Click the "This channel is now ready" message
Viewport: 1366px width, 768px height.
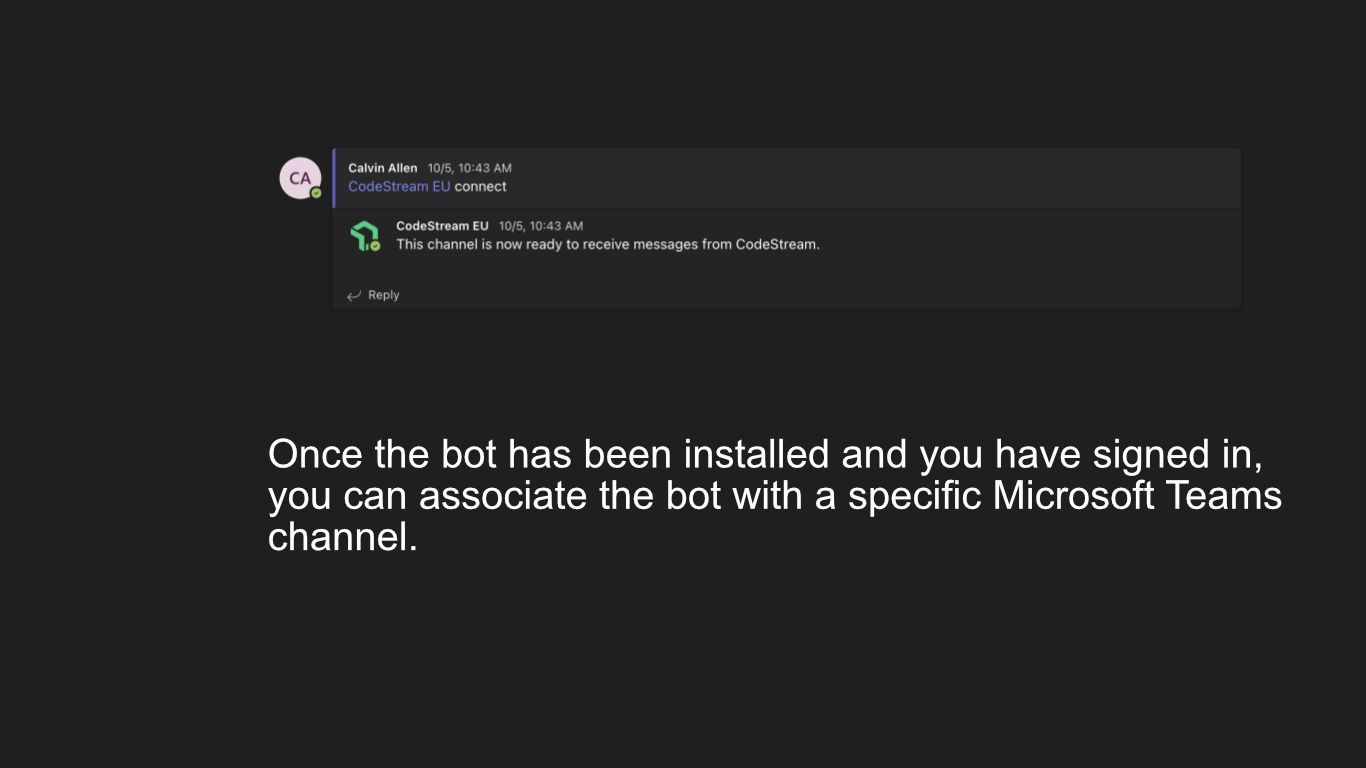tap(607, 245)
